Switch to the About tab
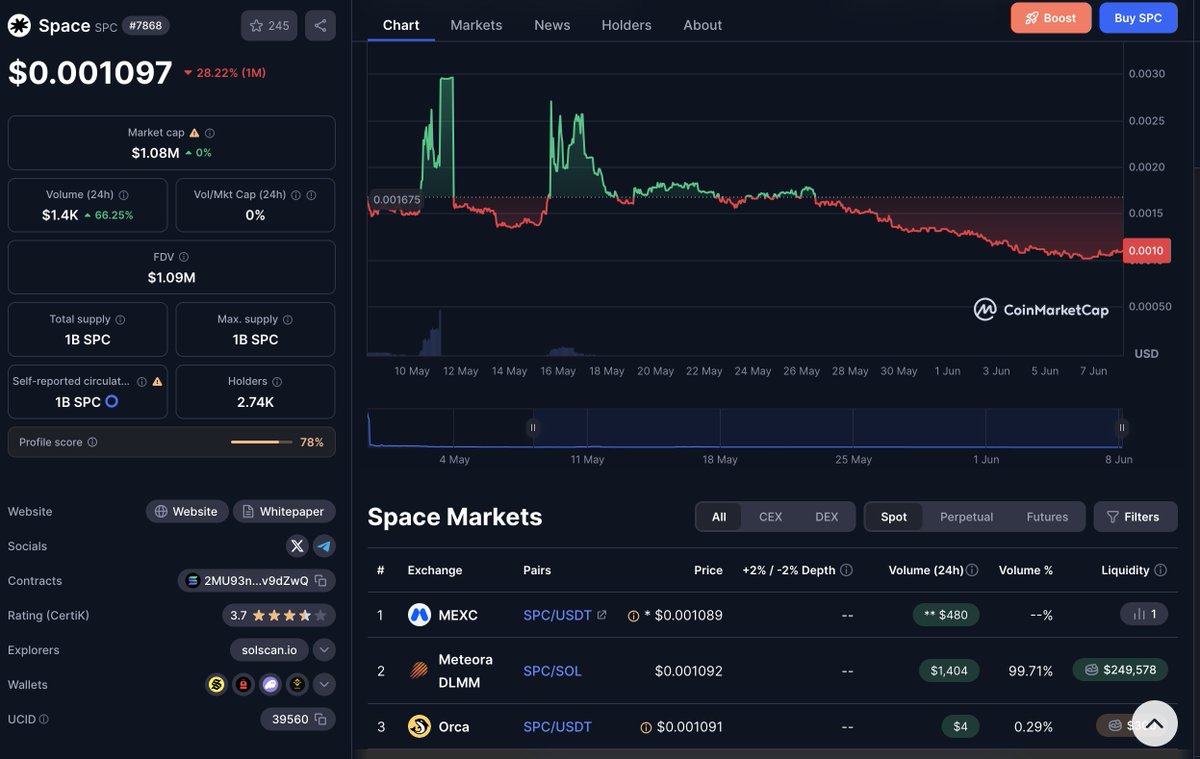1200x759 pixels. click(x=702, y=25)
